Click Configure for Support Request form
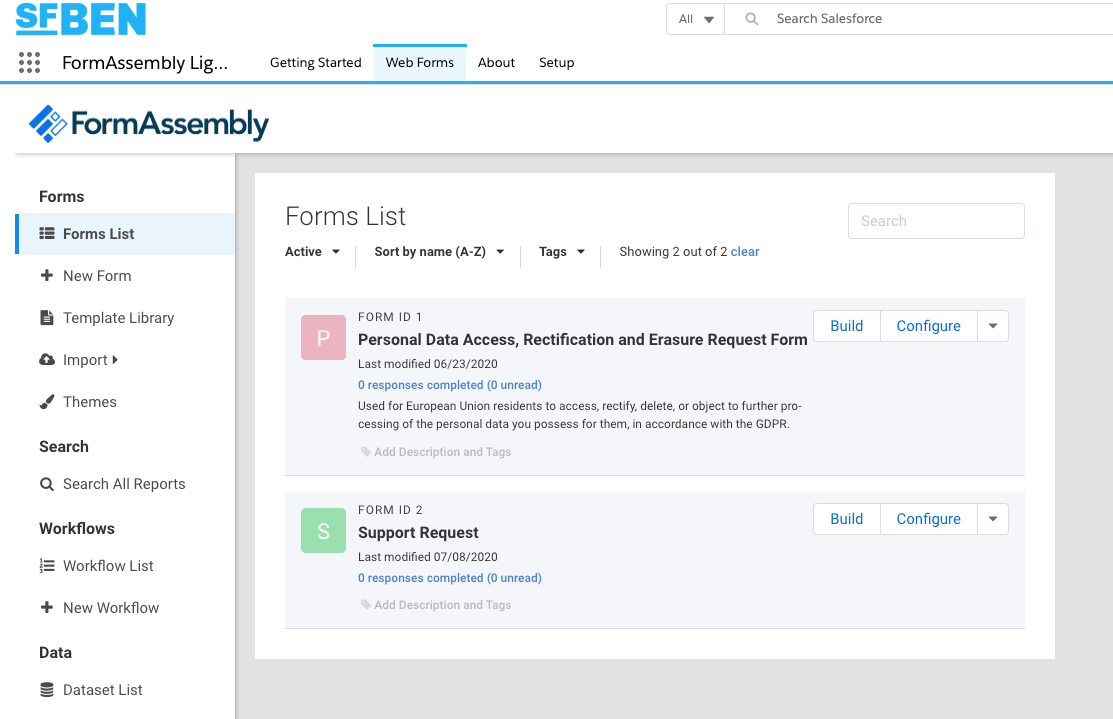The width and height of the screenshot is (1113, 719). click(x=928, y=519)
